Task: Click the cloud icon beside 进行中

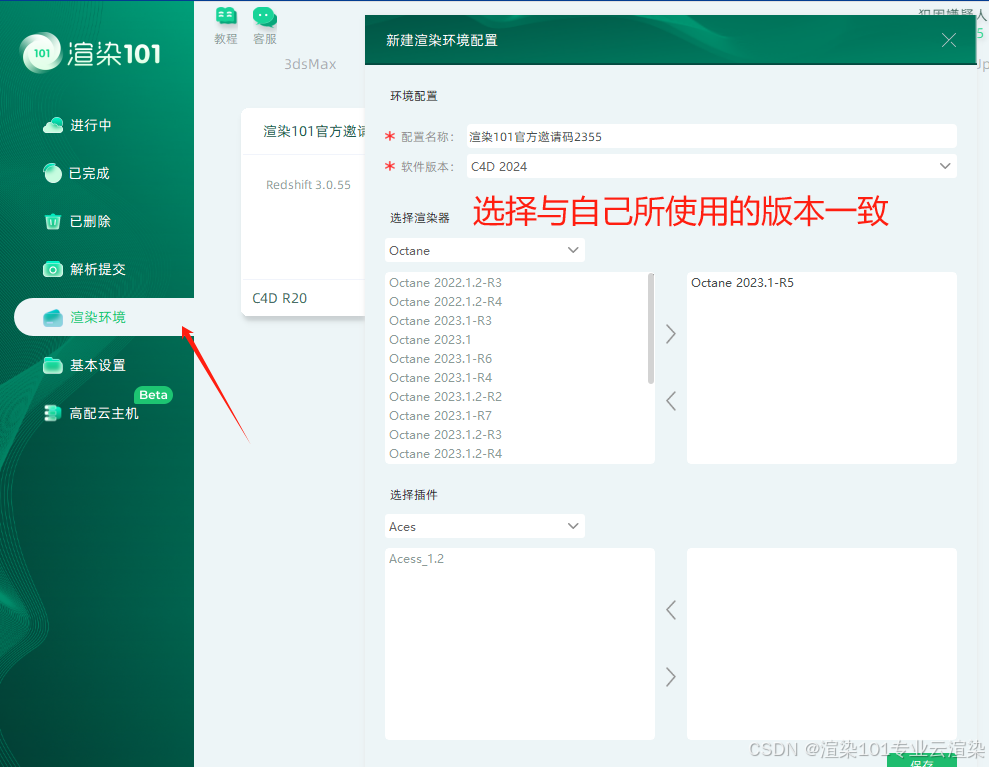Action: coord(53,126)
